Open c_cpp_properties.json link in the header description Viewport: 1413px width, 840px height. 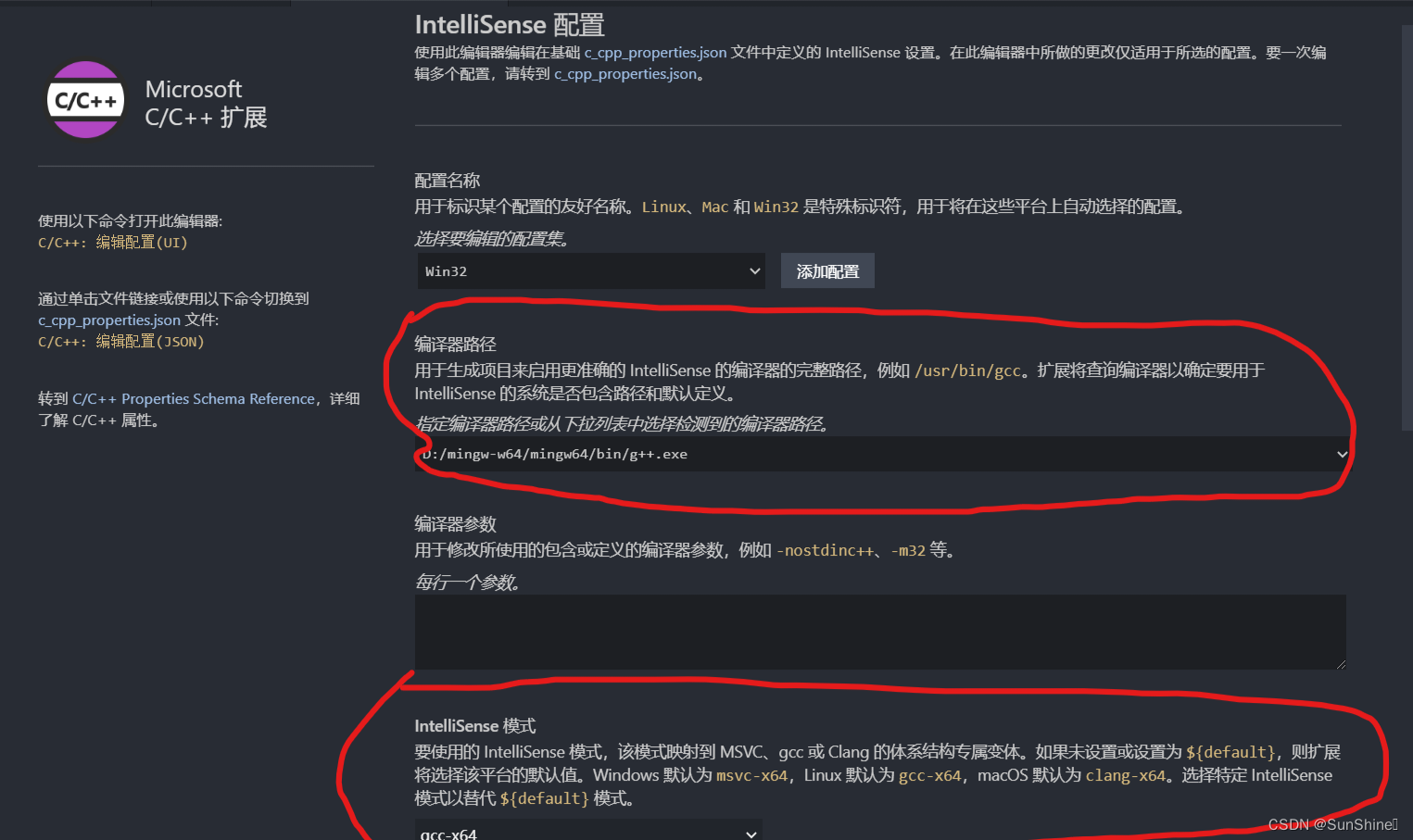click(655, 53)
